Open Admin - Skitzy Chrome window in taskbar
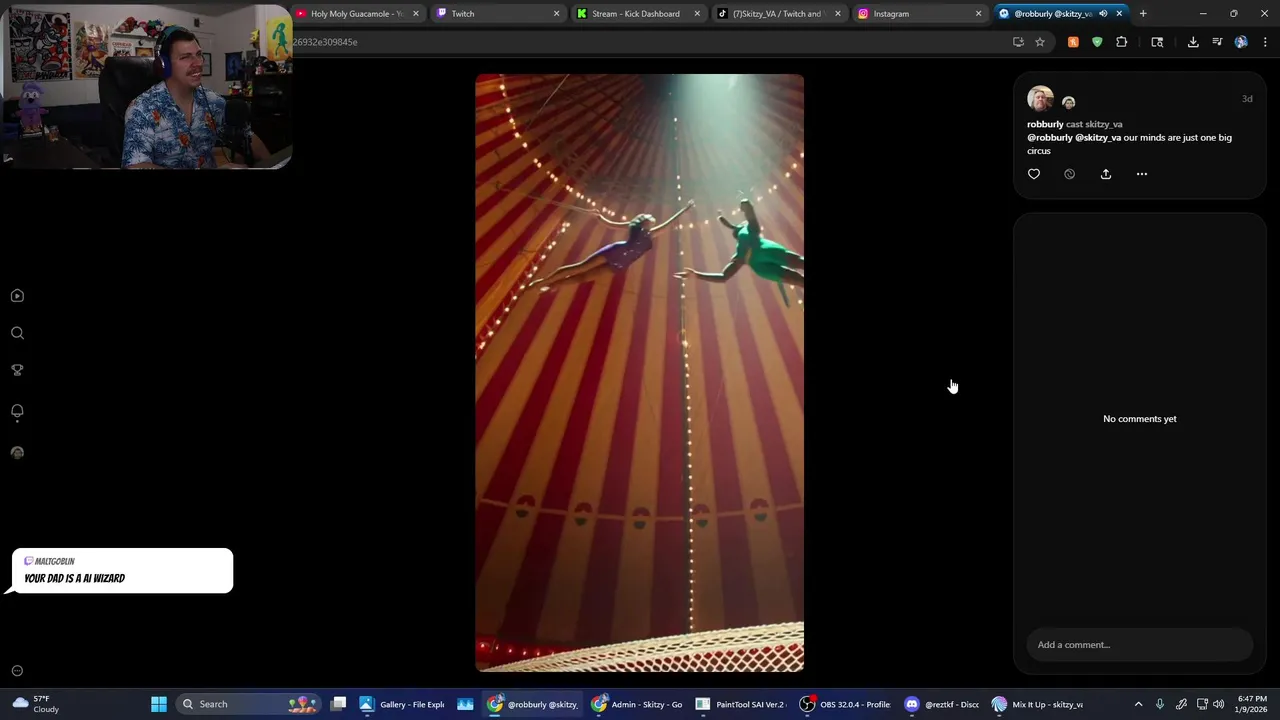This screenshot has width=1280, height=720. (x=637, y=704)
